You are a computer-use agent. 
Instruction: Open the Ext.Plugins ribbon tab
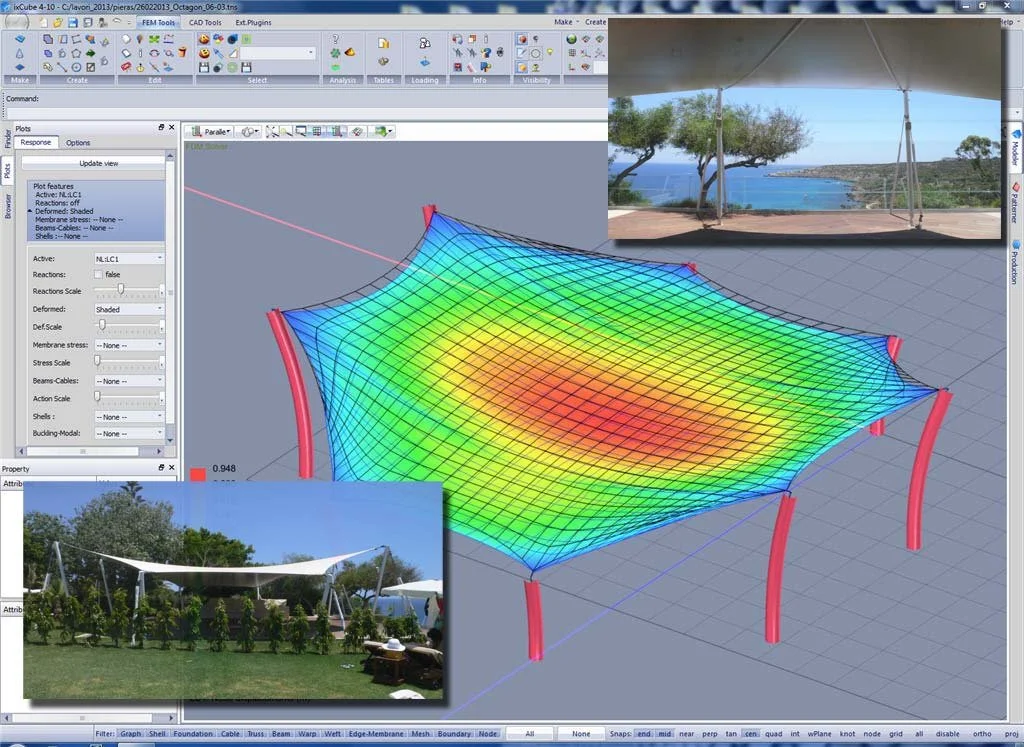click(253, 22)
